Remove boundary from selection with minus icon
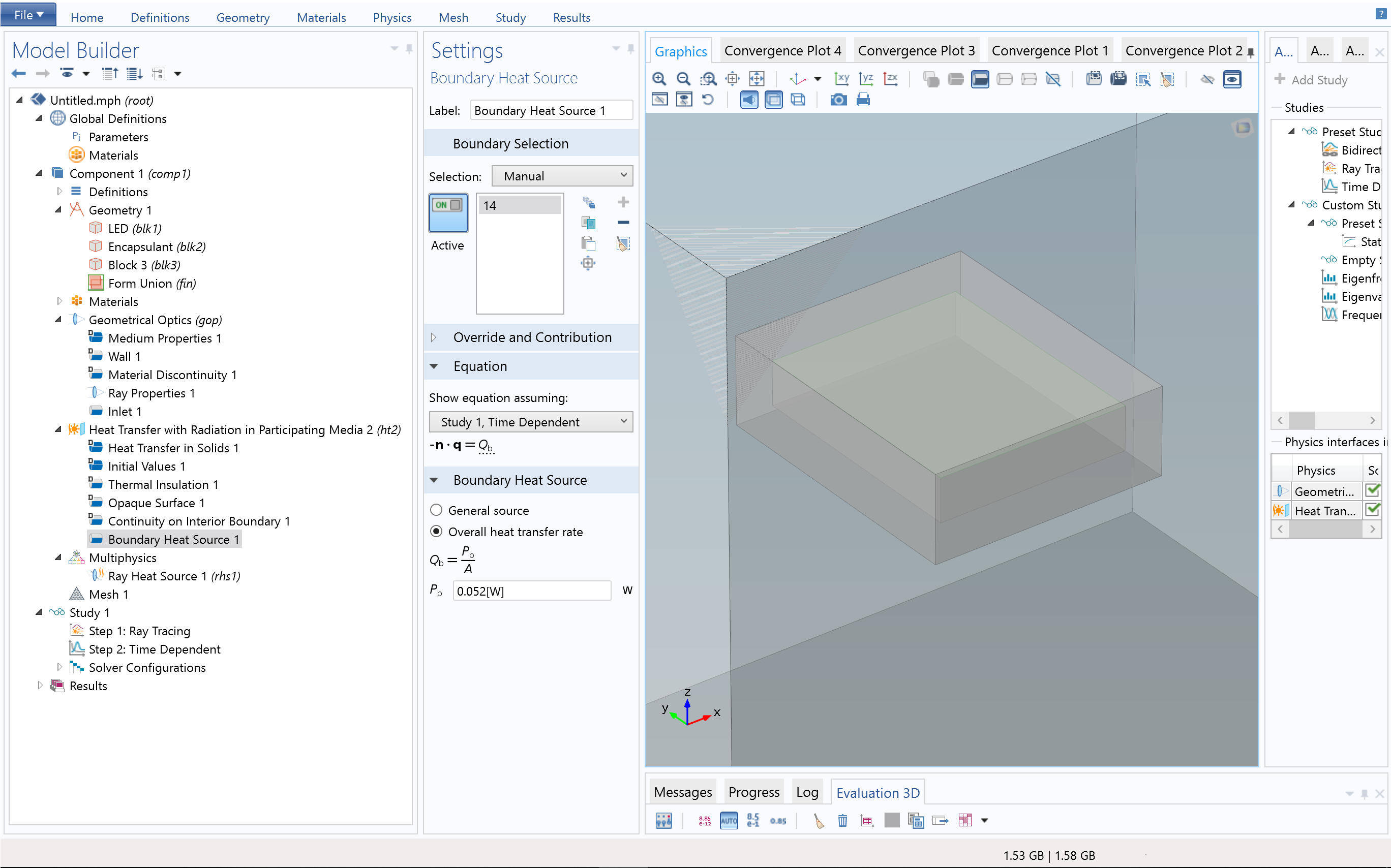1391x868 pixels. pyautogui.click(x=623, y=223)
